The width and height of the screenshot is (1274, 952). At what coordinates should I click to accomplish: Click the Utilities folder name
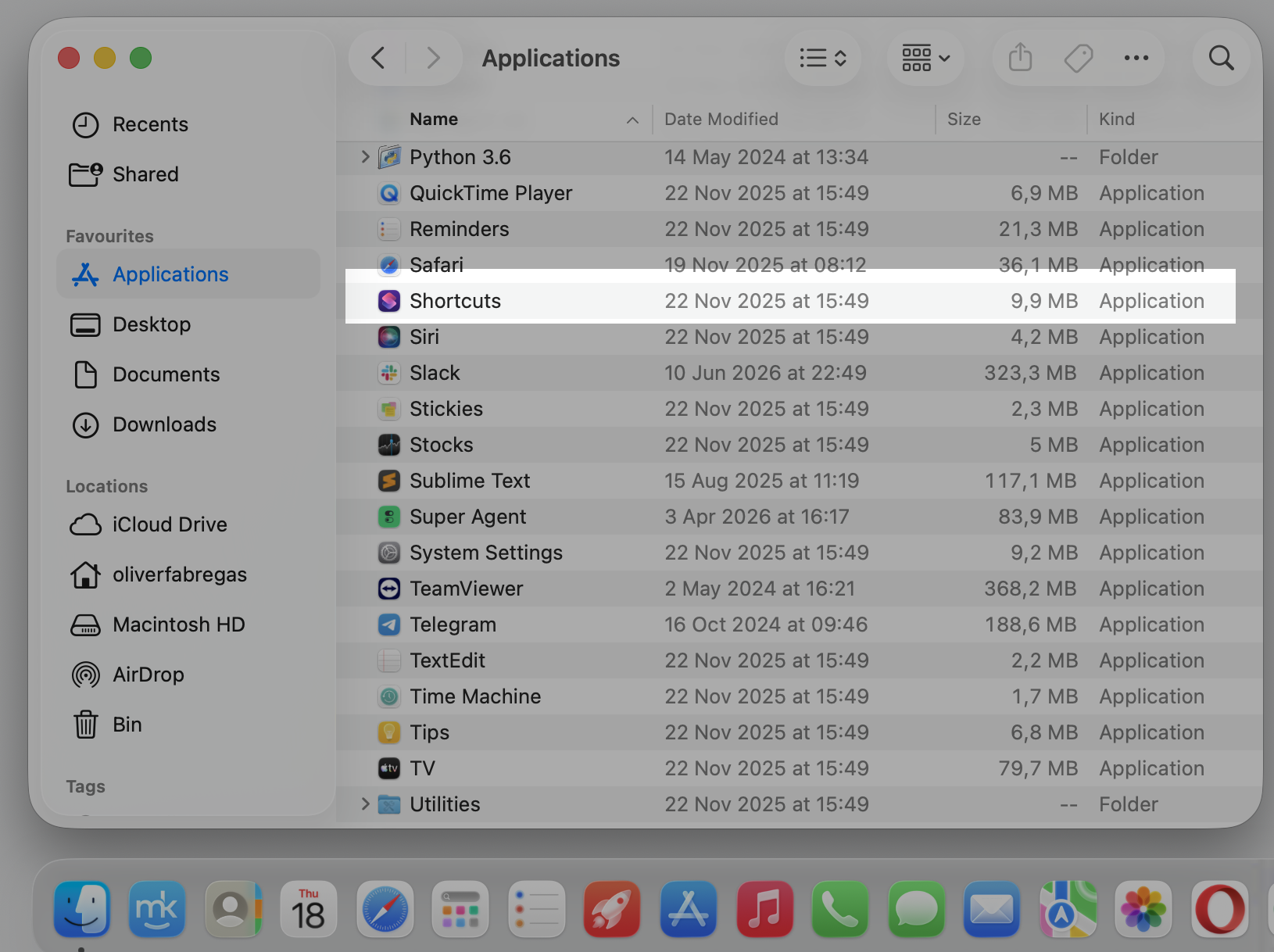[445, 804]
